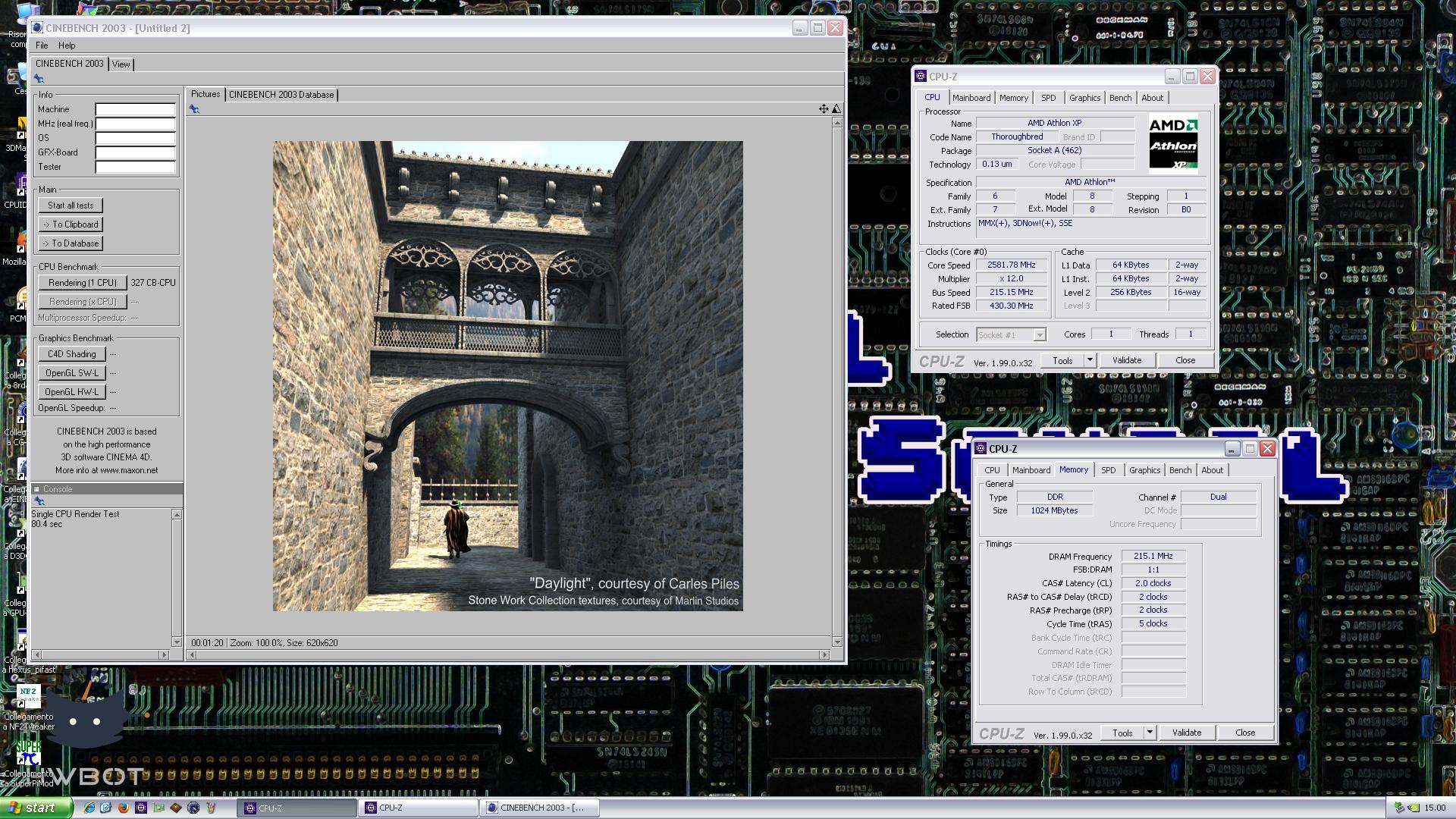Click the round dark-blue quick launch icon
The image size is (1456, 819).
[193, 808]
